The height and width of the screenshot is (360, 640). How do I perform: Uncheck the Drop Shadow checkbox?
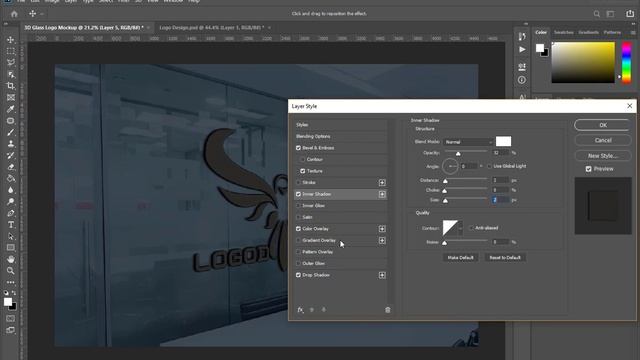[x=298, y=275]
